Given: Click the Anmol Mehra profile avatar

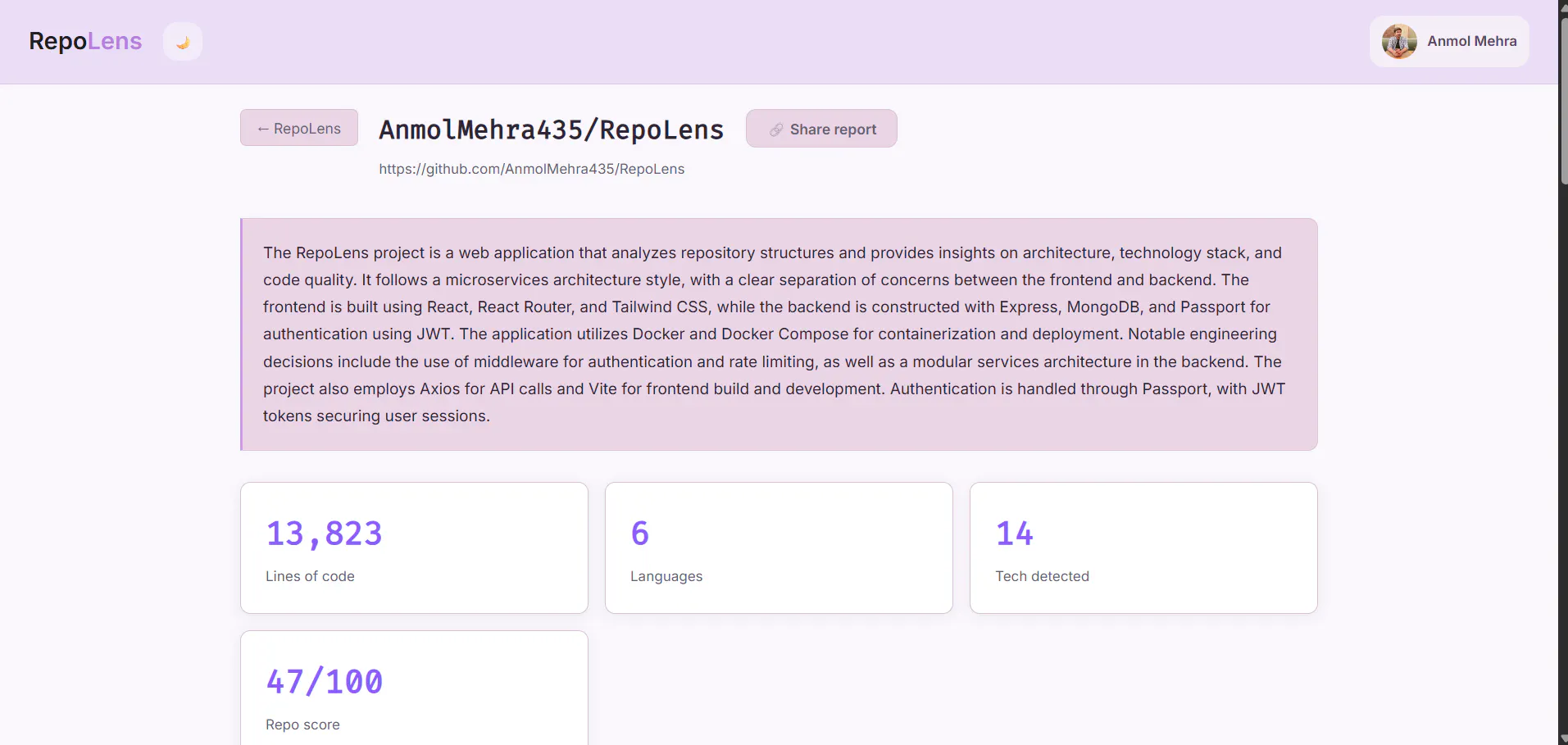Looking at the screenshot, I should pos(1399,41).
